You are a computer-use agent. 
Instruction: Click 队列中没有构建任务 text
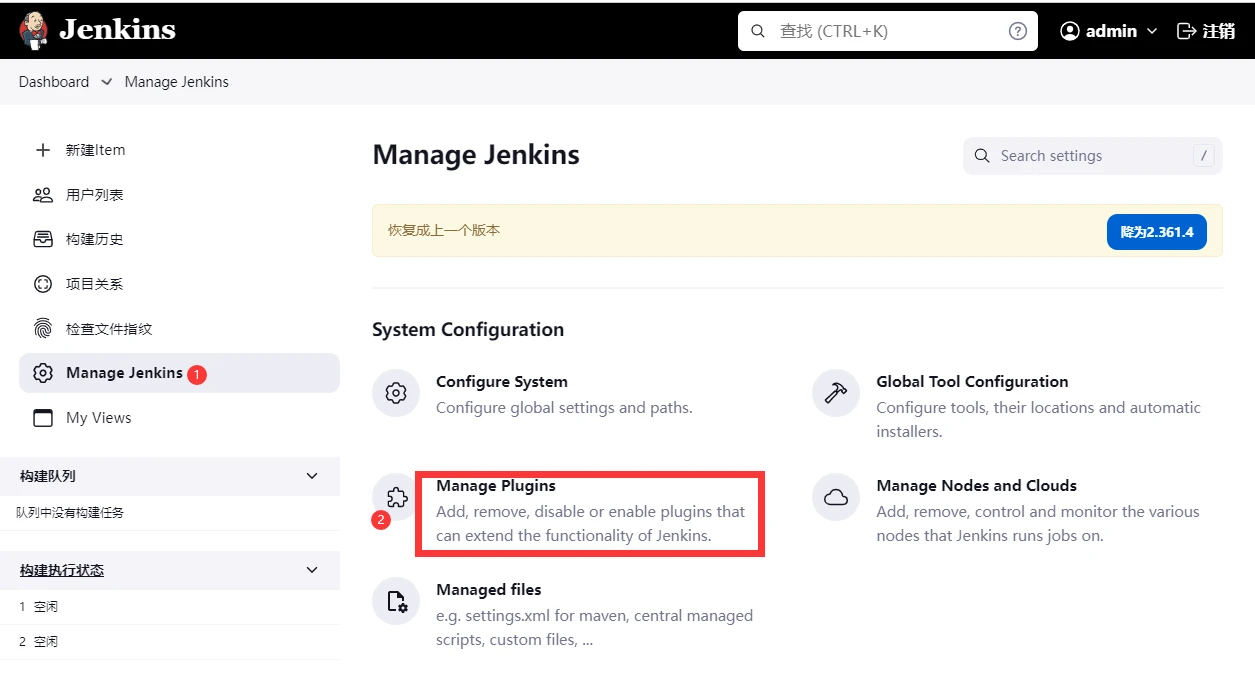coord(70,512)
